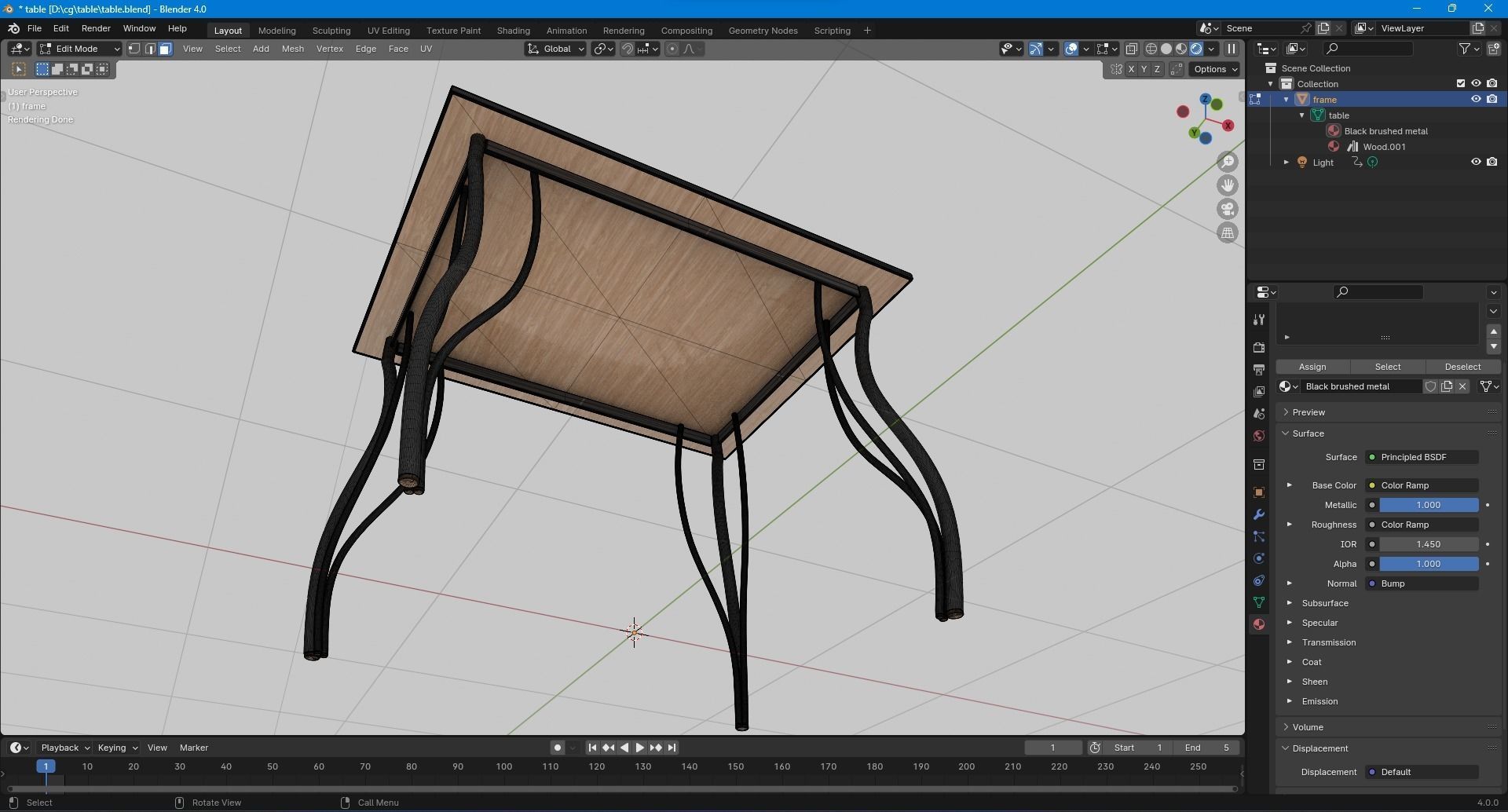Image resolution: width=1508 pixels, height=812 pixels.
Task: Toggle X axis mesh symmetry
Action: pyautogui.click(x=1131, y=69)
